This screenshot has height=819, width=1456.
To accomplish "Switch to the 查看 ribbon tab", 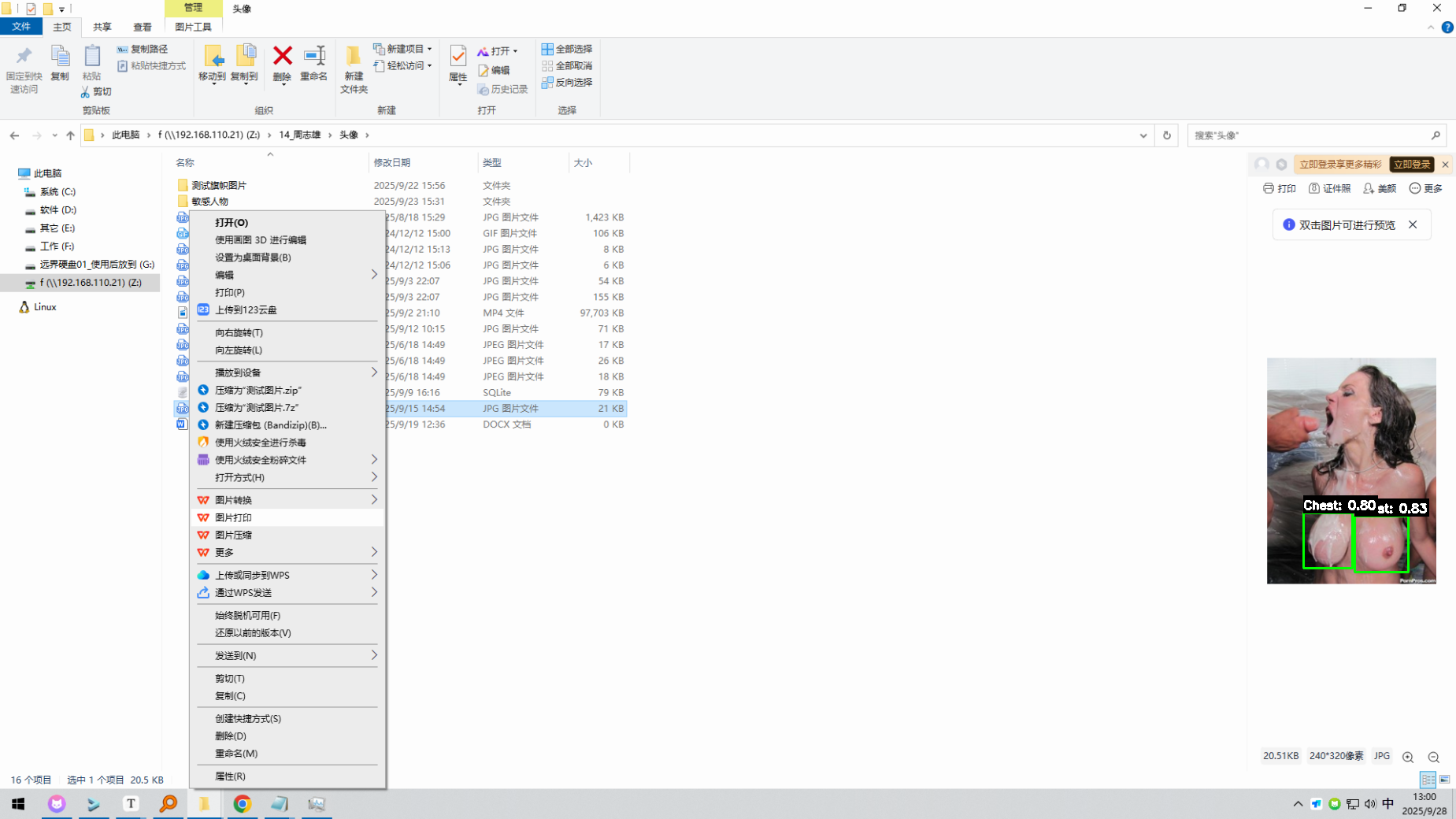I will click(x=142, y=27).
